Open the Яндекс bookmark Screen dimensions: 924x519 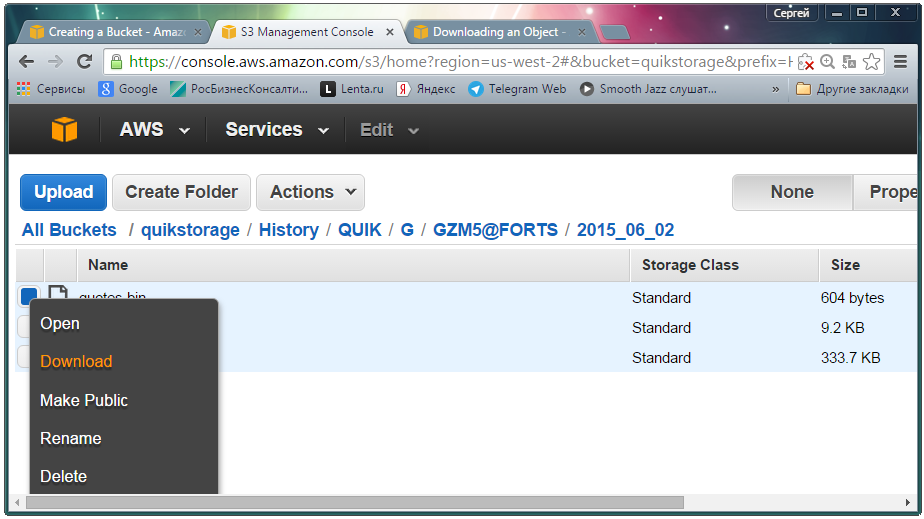[426, 89]
